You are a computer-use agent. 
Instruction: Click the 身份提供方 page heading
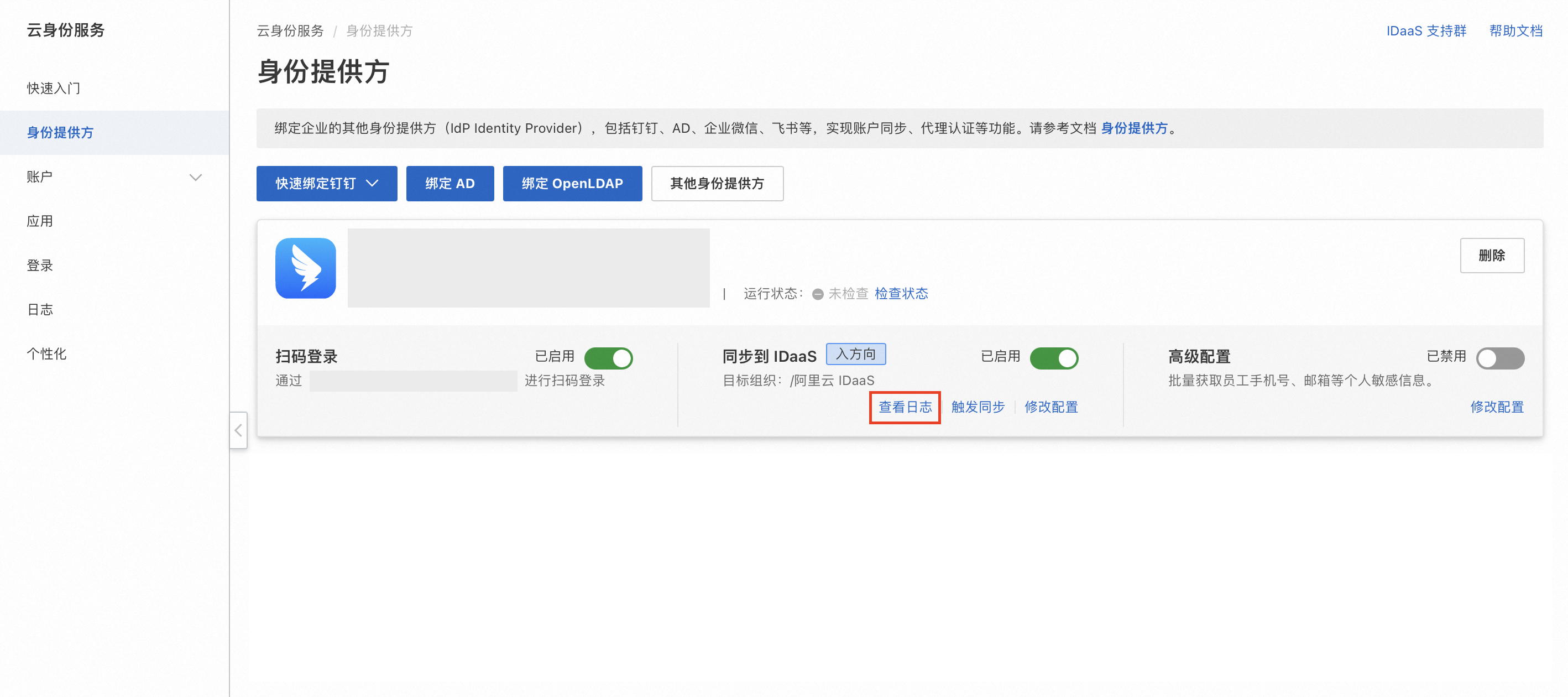point(323,71)
